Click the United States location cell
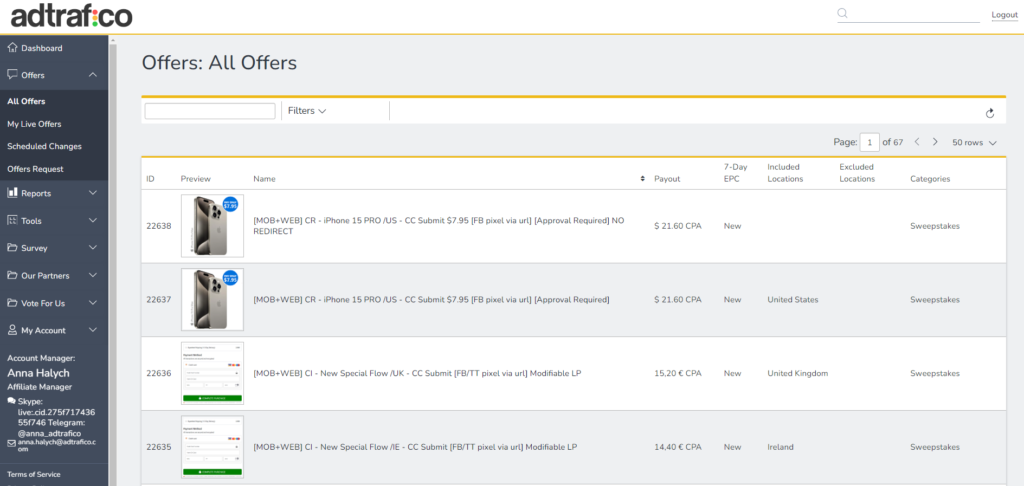Screen dimensions: 1024x486 tap(793, 300)
